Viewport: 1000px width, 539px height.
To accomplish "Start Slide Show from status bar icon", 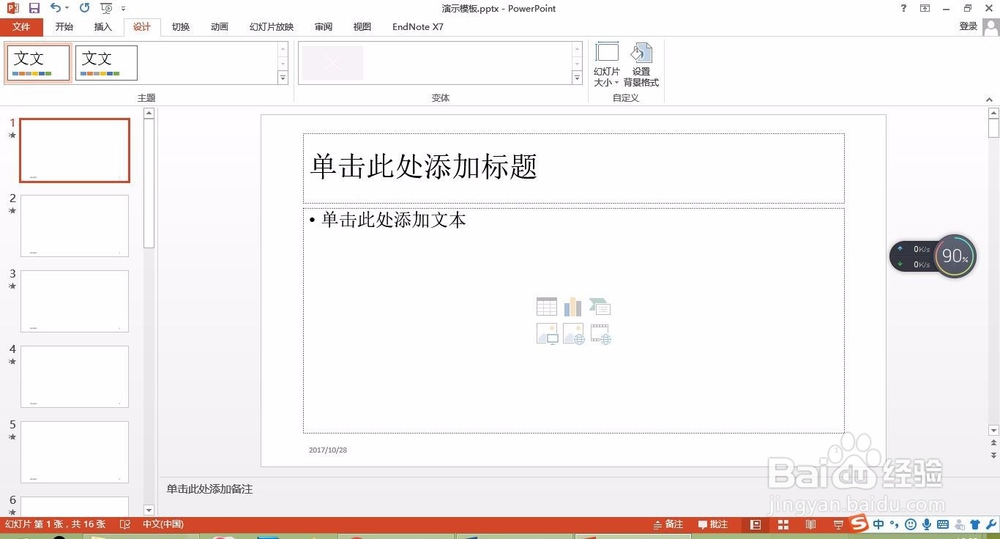I will [x=838, y=524].
